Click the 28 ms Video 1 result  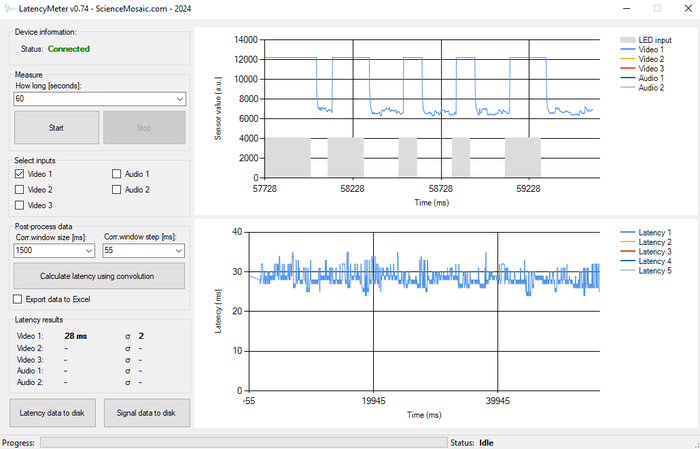(x=76, y=336)
